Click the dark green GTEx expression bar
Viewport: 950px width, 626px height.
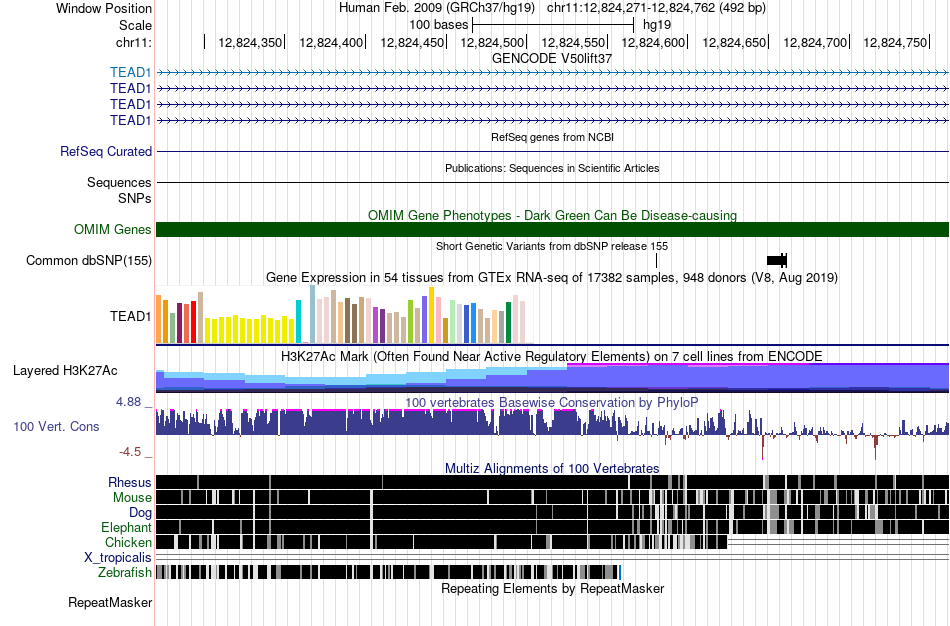508,322
